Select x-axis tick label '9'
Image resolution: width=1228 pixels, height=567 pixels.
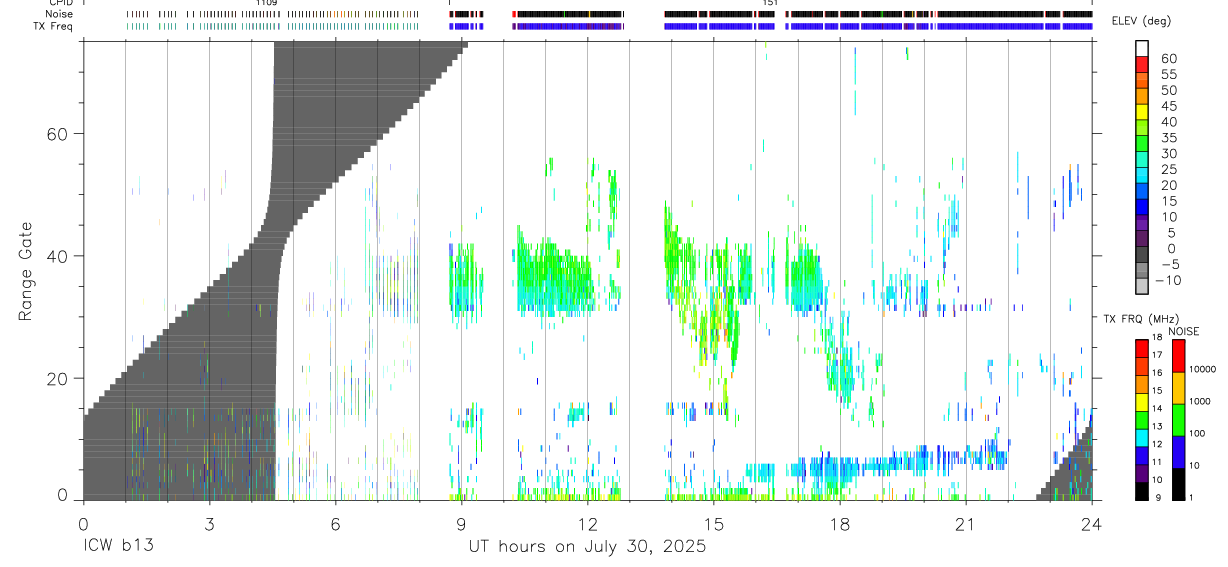461,524
